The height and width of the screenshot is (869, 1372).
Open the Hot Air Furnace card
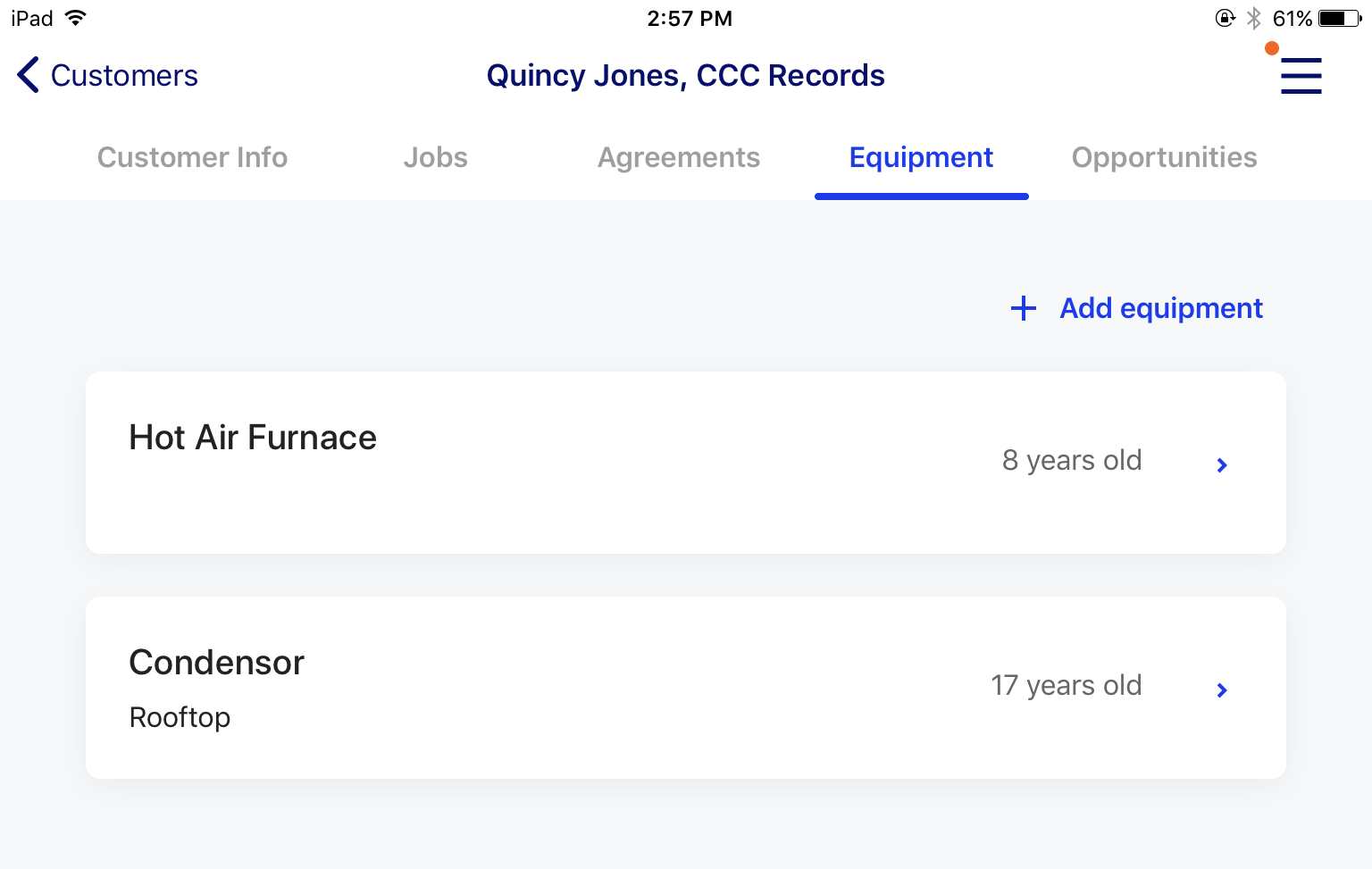[686, 463]
